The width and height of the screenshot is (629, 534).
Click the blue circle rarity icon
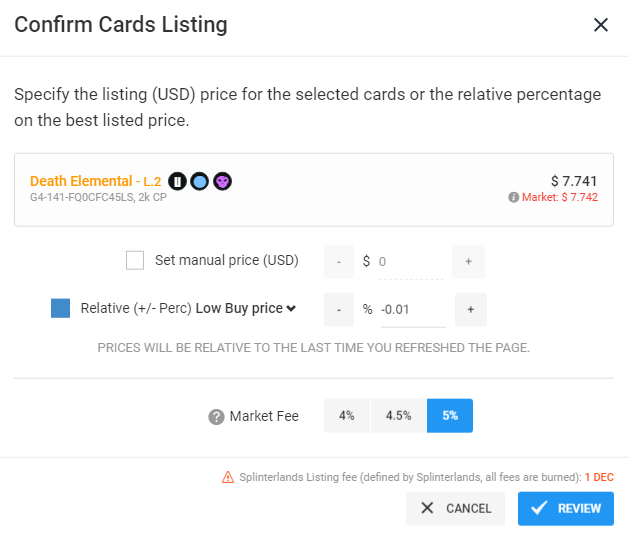tap(200, 181)
